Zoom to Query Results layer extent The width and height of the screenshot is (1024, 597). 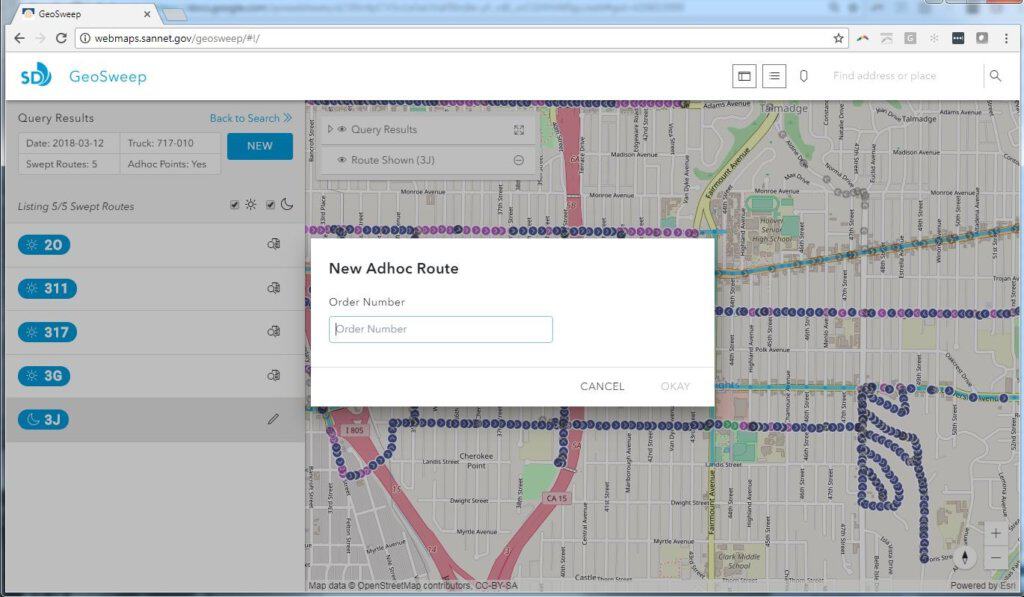pyautogui.click(x=519, y=130)
